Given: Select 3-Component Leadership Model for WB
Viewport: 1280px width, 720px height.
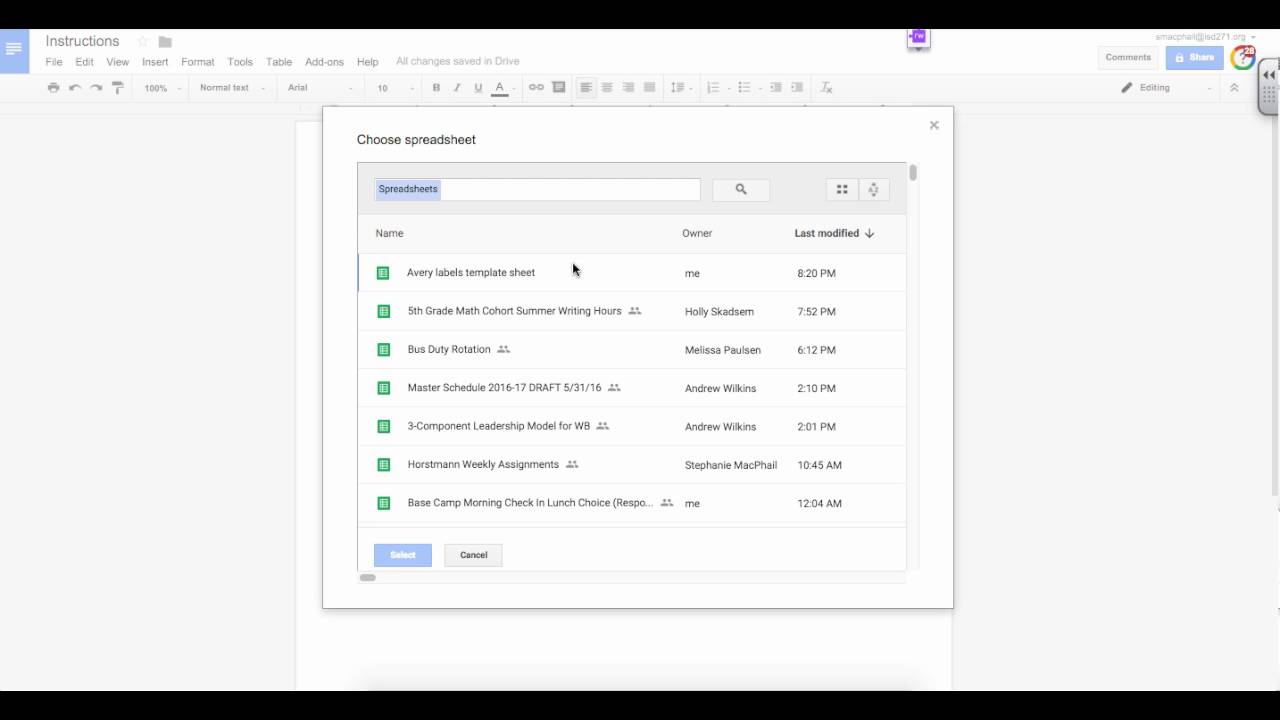Looking at the screenshot, I should 632,426.
